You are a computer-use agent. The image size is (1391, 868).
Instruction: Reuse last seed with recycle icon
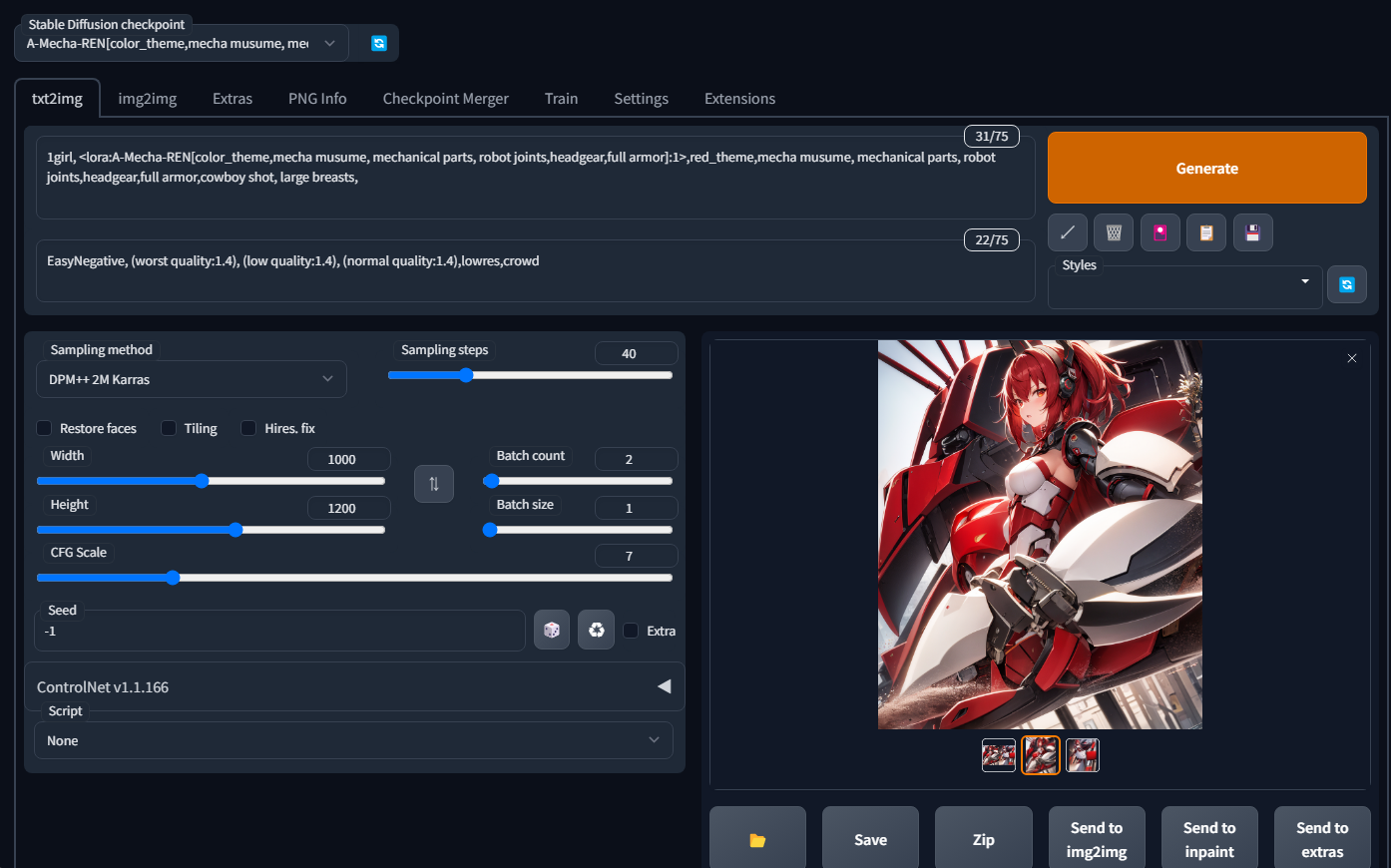596,631
